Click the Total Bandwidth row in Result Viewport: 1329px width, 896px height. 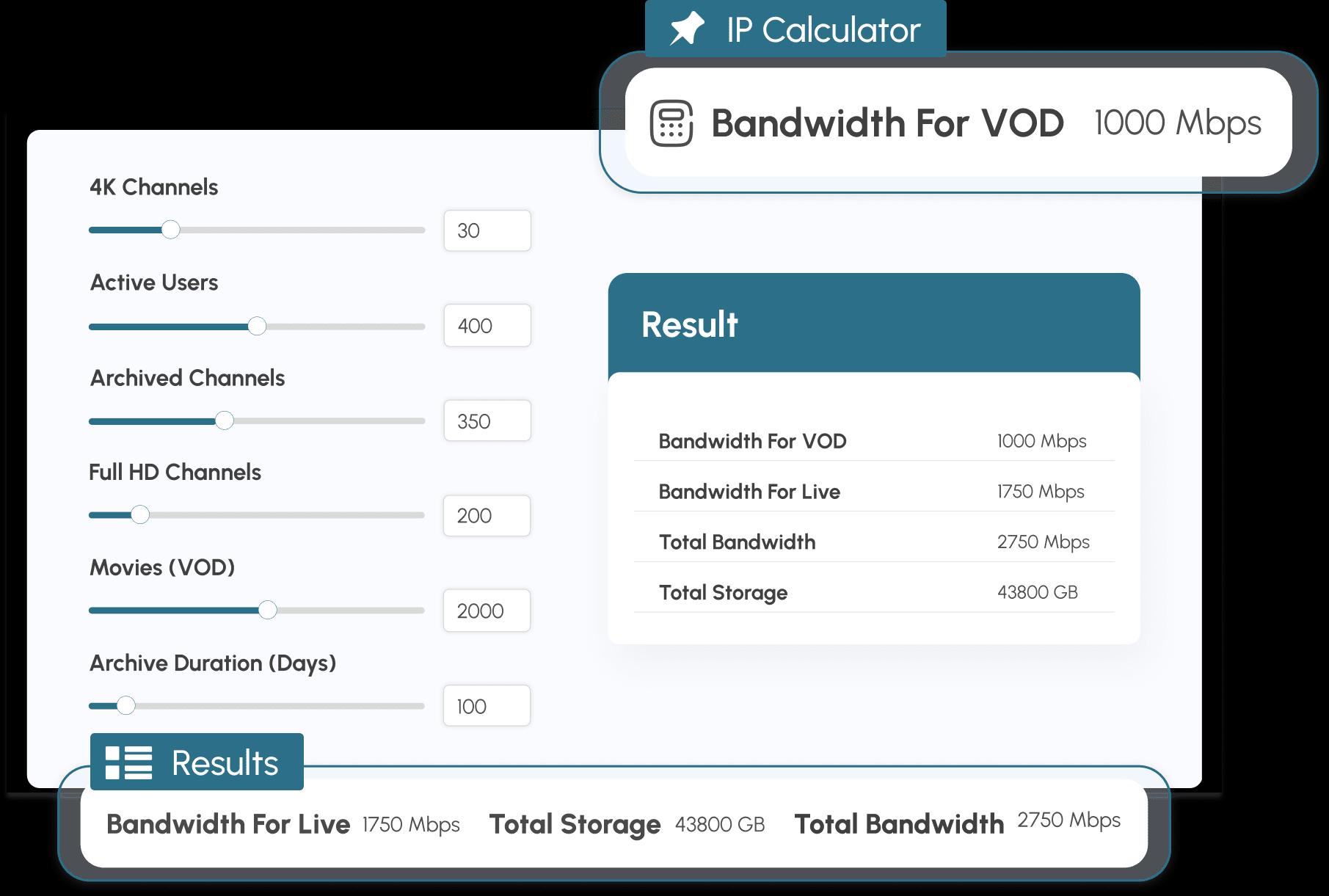pyautogui.click(x=873, y=542)
